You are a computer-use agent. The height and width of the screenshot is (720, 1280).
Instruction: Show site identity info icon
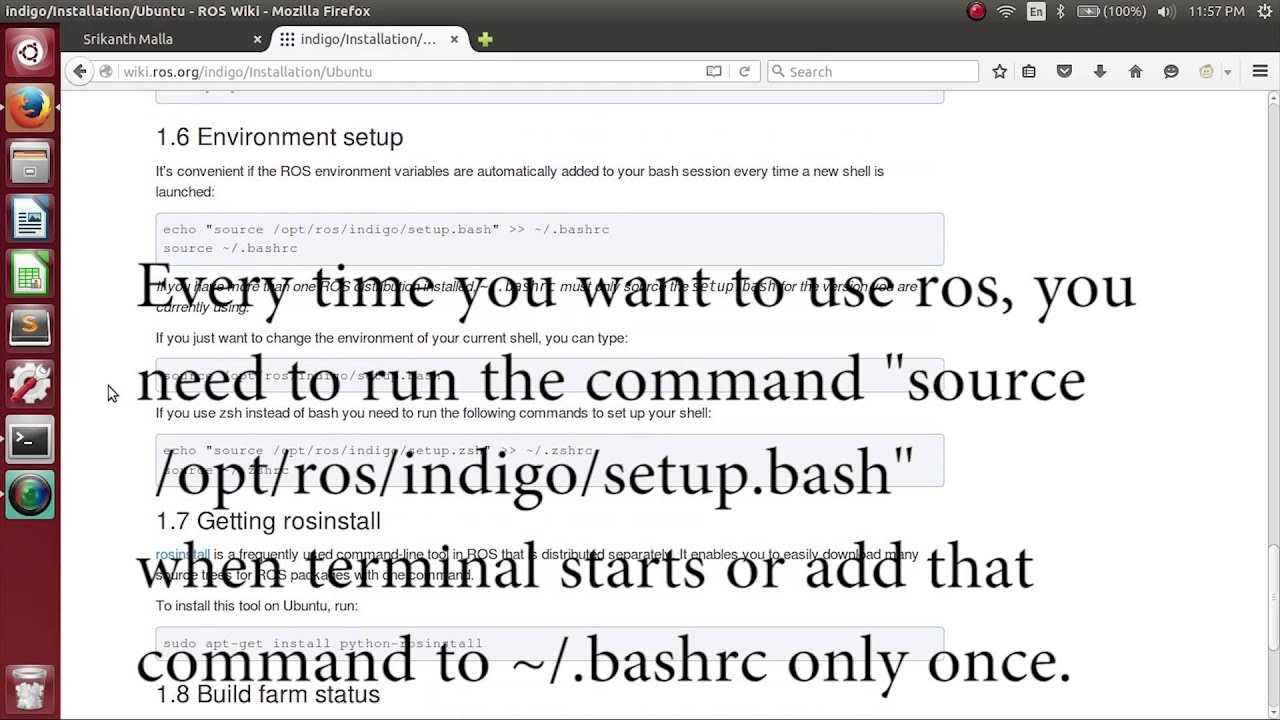[105, 71]
